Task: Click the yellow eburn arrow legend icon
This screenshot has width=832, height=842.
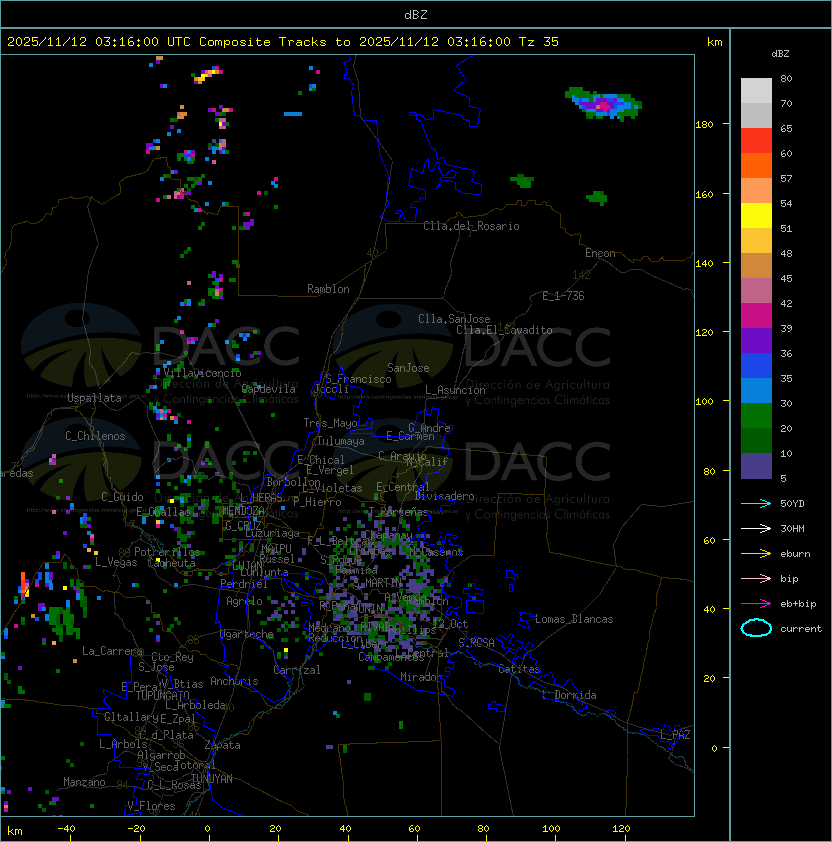Action: 756,554
